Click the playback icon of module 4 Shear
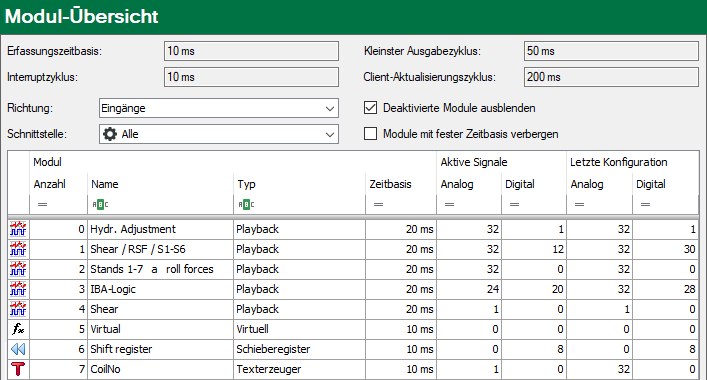This screenshot has width=707, height=380. click(18, 309)
